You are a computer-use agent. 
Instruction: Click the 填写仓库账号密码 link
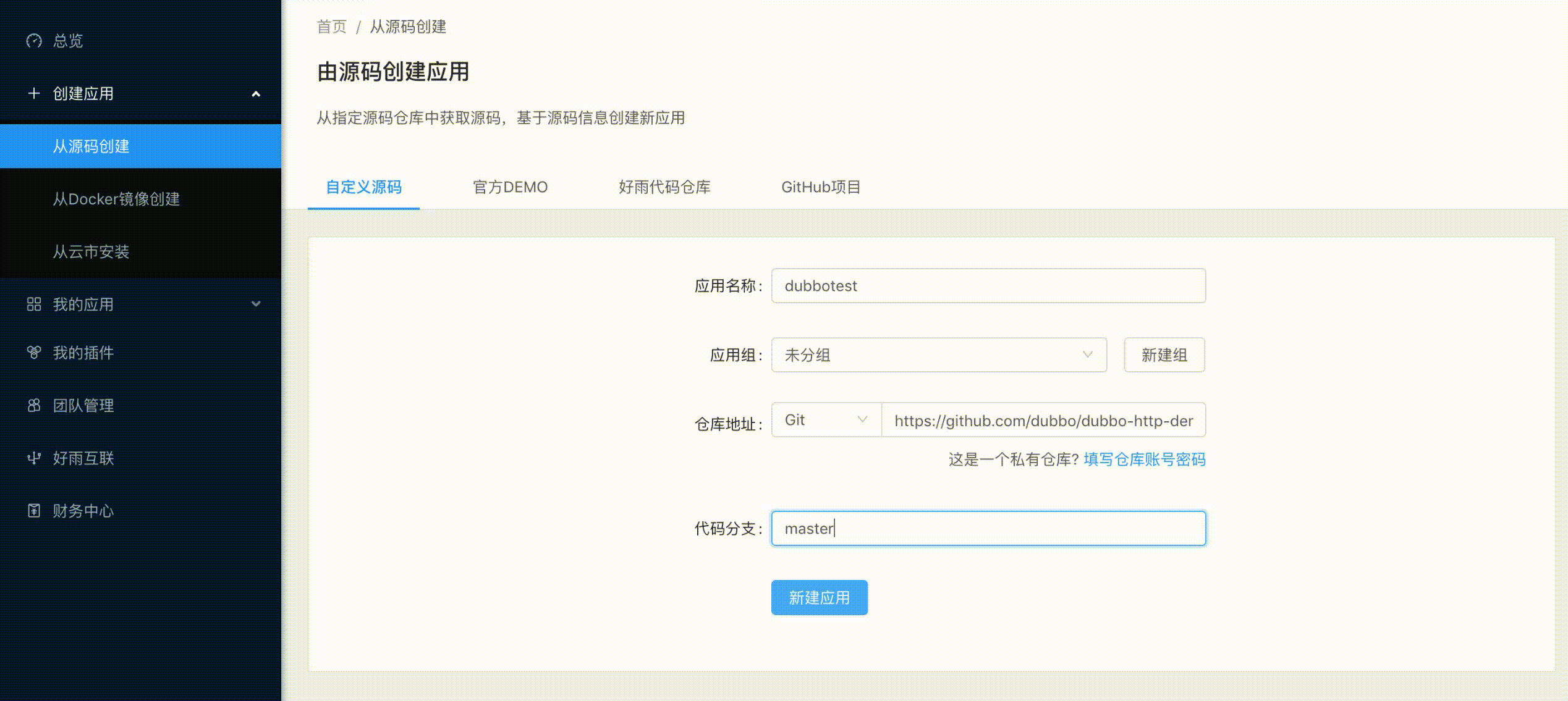pyautogui.click(x=1144, y=460)
